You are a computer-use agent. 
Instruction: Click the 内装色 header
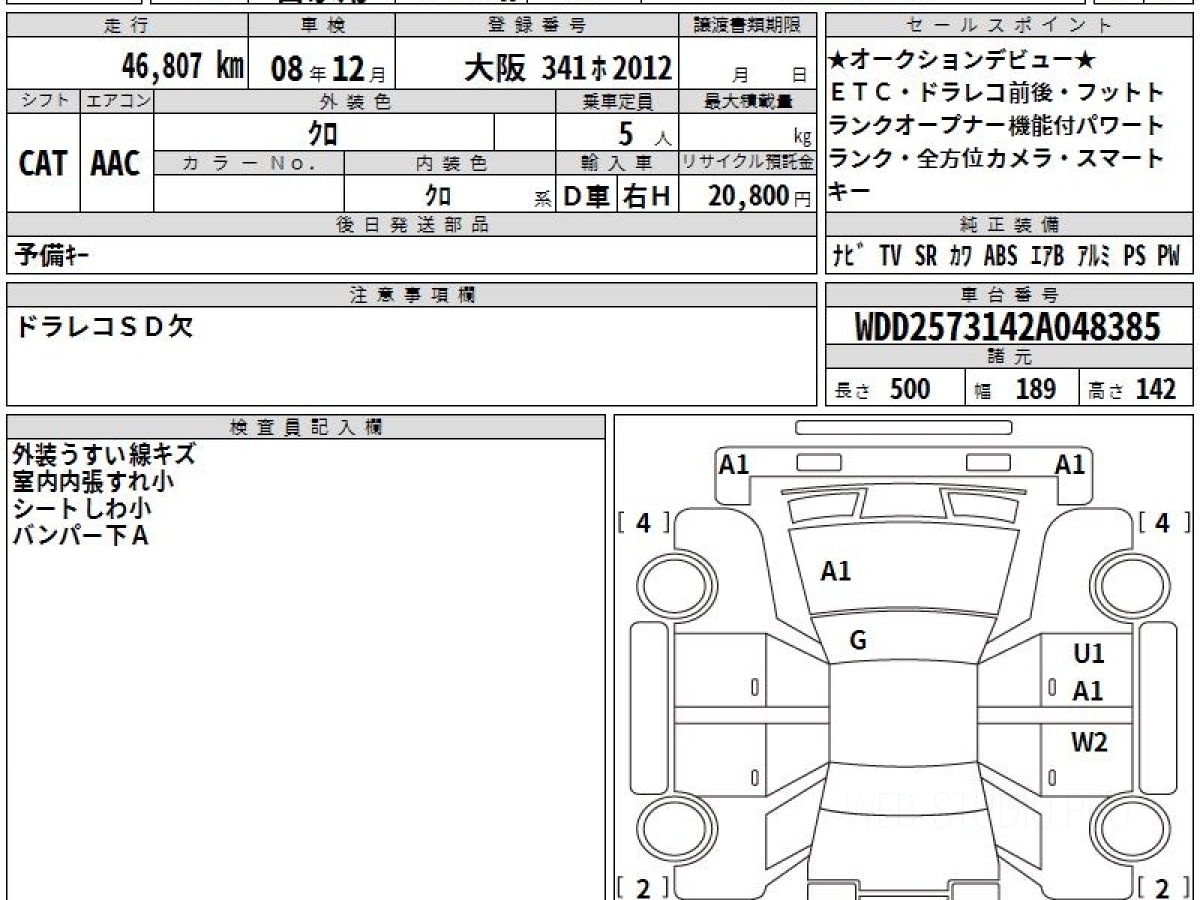click(450, 162)
